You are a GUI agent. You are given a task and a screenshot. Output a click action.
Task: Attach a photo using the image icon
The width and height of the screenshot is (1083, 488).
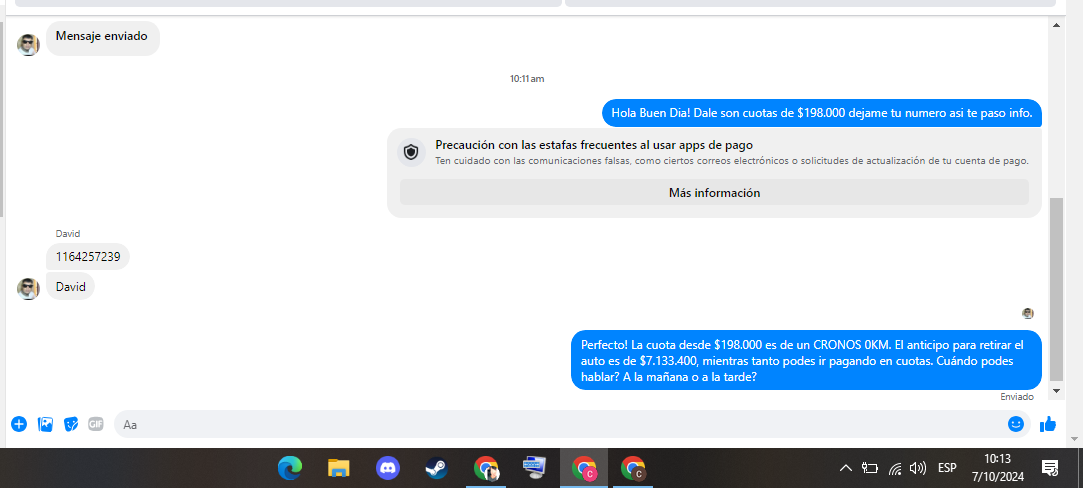point(45,424)
